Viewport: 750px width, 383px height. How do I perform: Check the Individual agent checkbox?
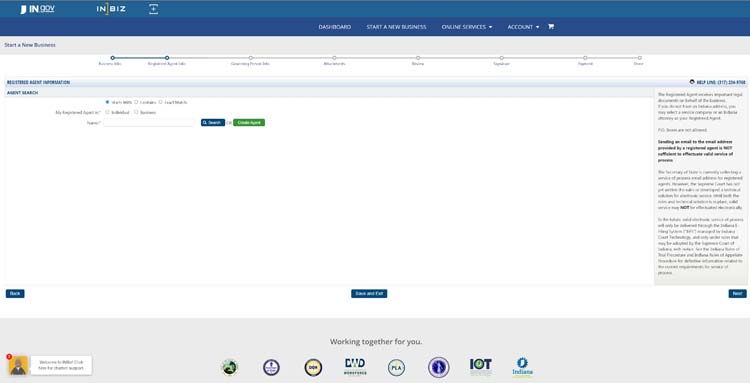(107, 112)
